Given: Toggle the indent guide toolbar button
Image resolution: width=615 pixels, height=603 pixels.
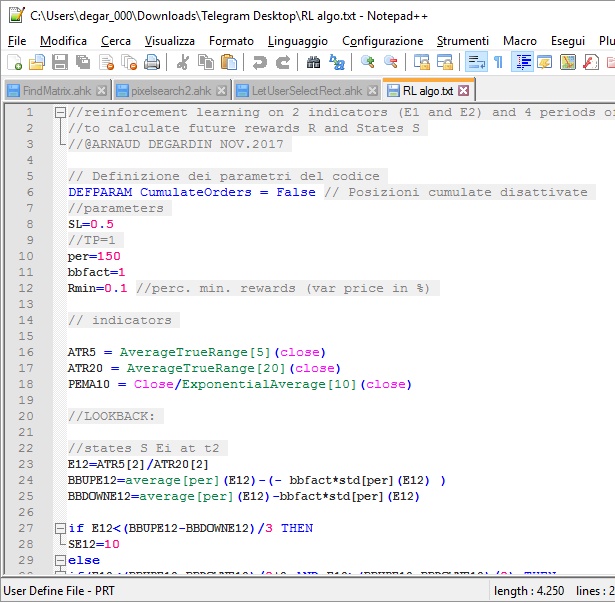Looking at the screenshot, I should point(522,62).
